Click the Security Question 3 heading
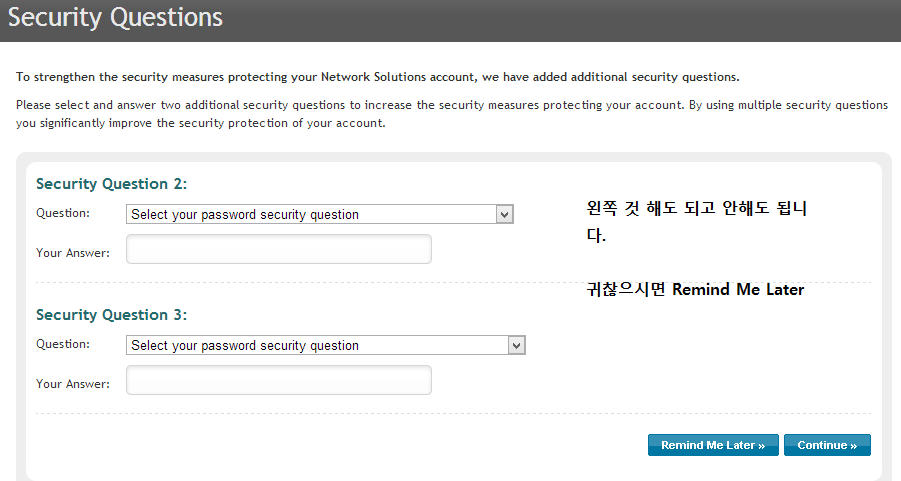The height and width of the screenshot is (481, 901). tap(112, 315)
